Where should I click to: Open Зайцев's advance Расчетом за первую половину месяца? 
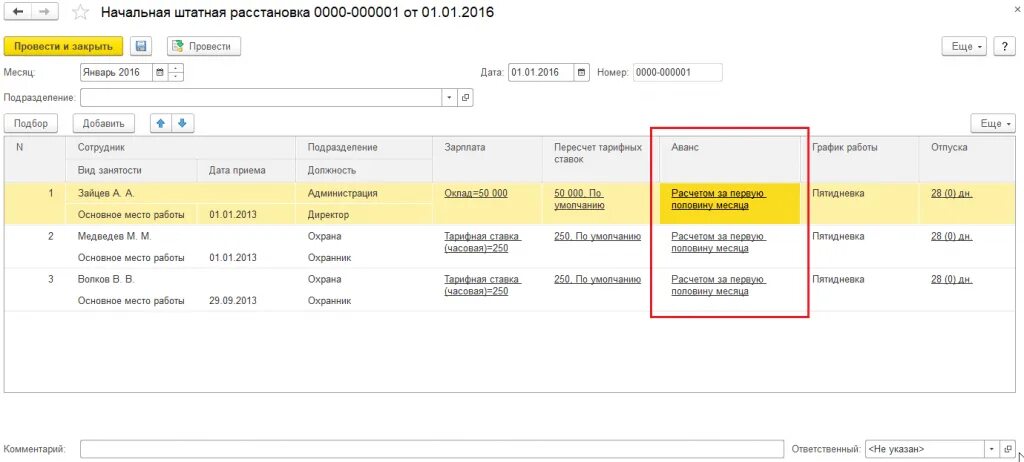point(718,199)
